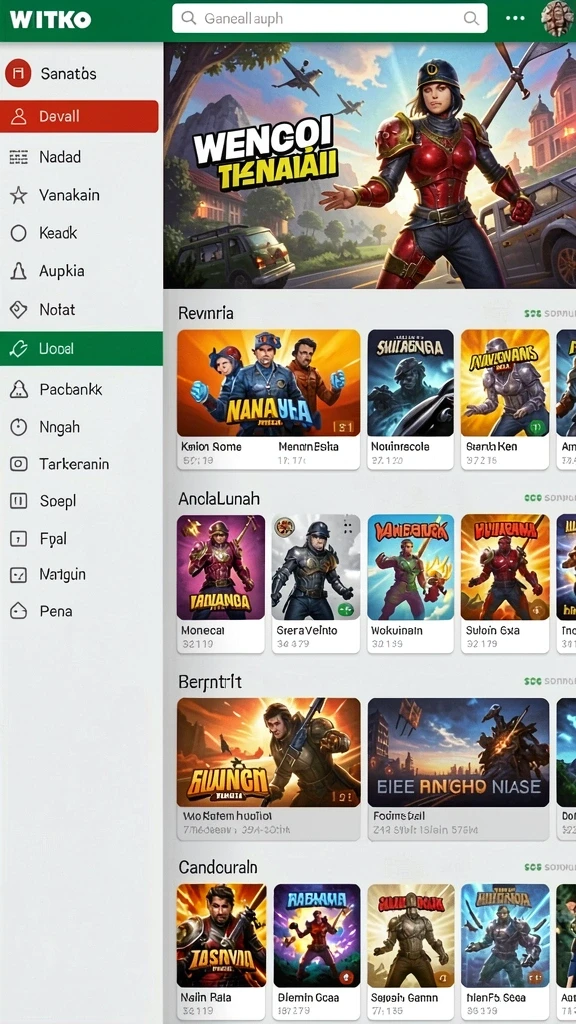
Task: Click the WITKO logo
Action: (50, 19)
